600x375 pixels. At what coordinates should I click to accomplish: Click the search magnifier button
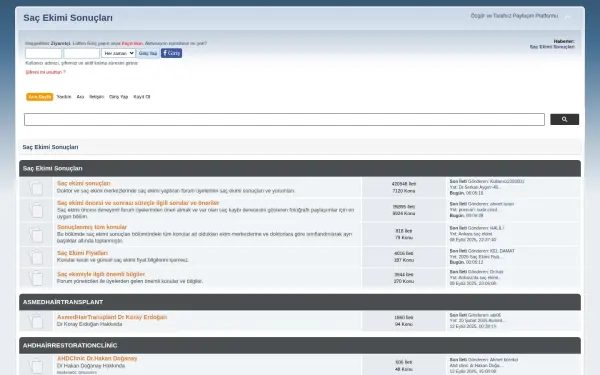pos(564,119)
